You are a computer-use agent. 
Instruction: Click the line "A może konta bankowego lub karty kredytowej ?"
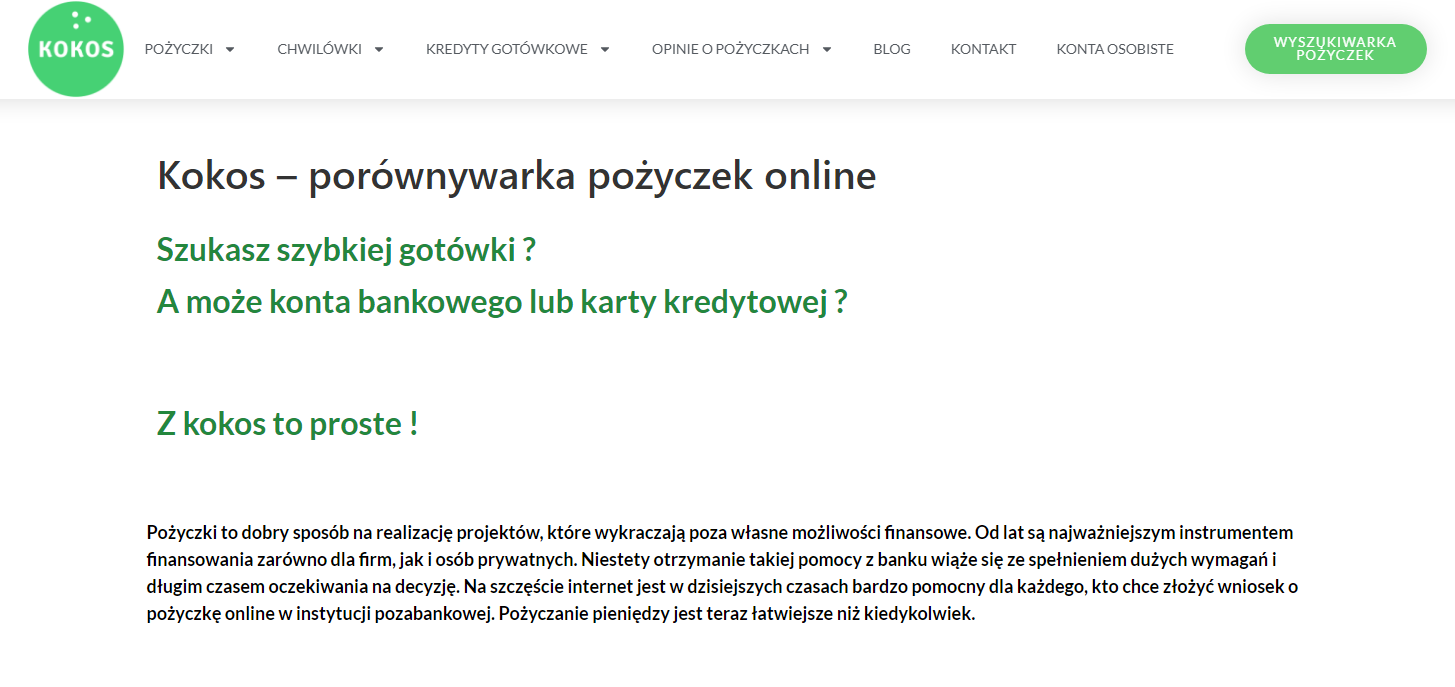(x=502, y=302)
